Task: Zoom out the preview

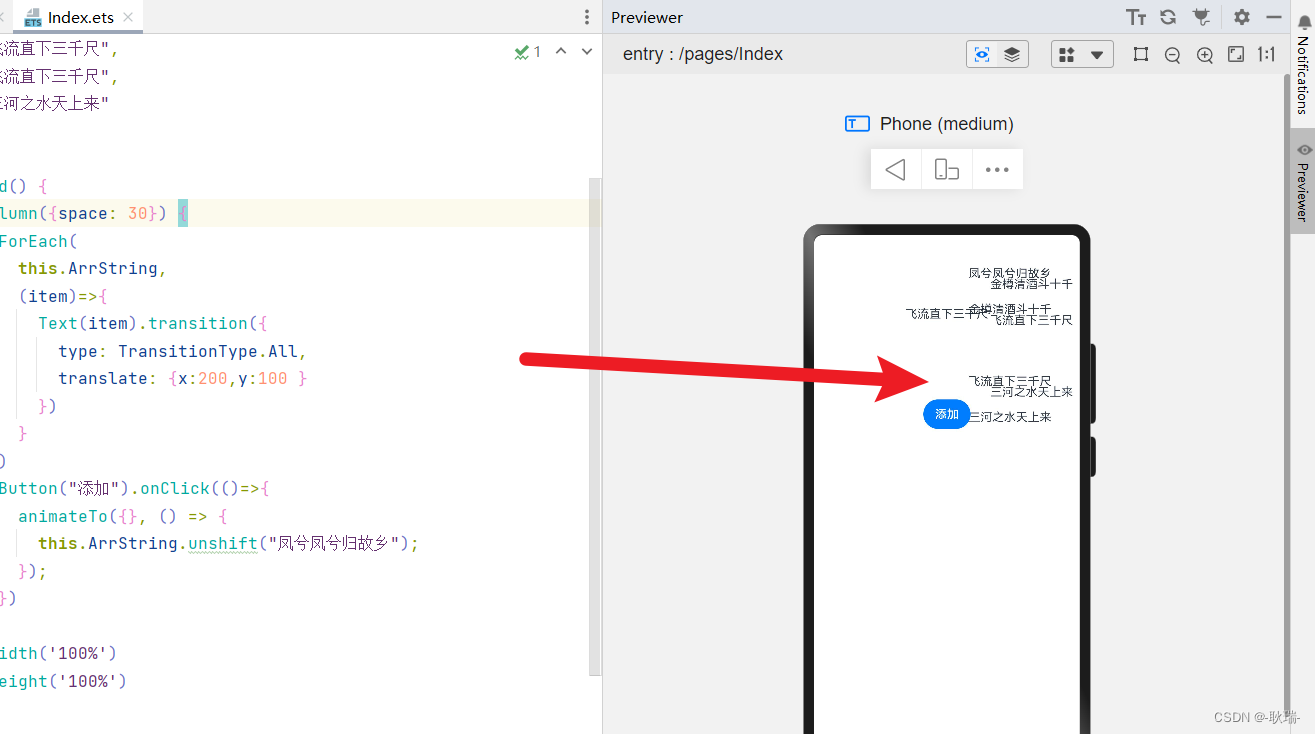Action: [1173, 55]
